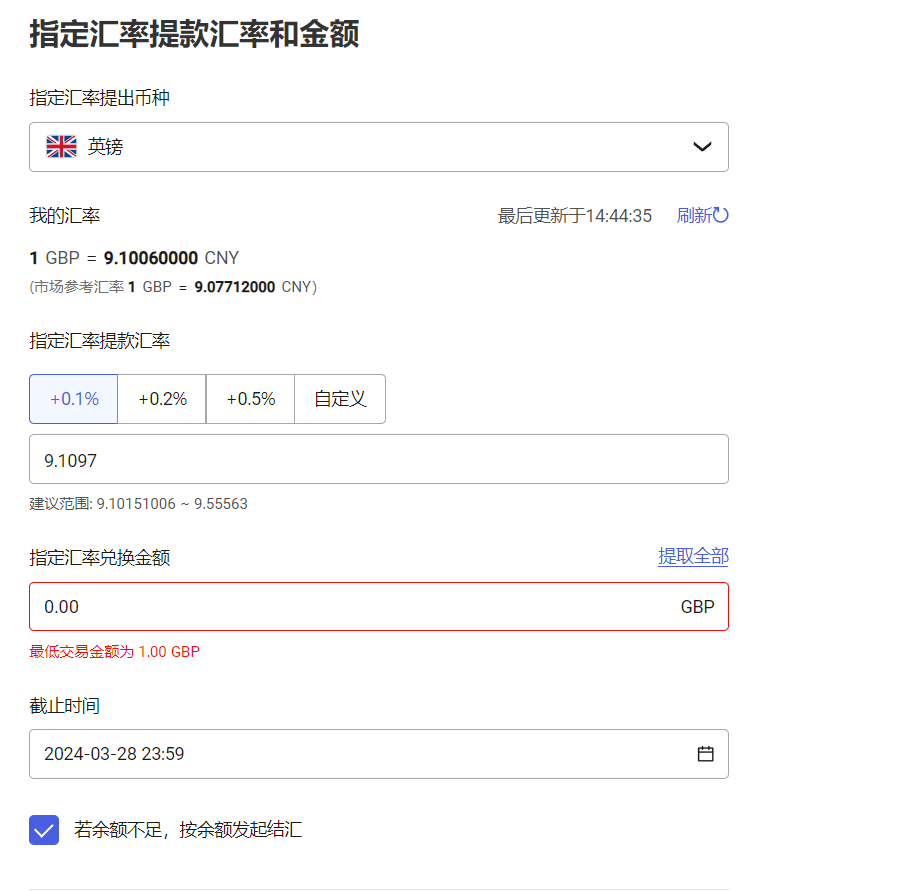Switch to 自定义 custom rate
The image size is (912, 891).
coord(340,399)
